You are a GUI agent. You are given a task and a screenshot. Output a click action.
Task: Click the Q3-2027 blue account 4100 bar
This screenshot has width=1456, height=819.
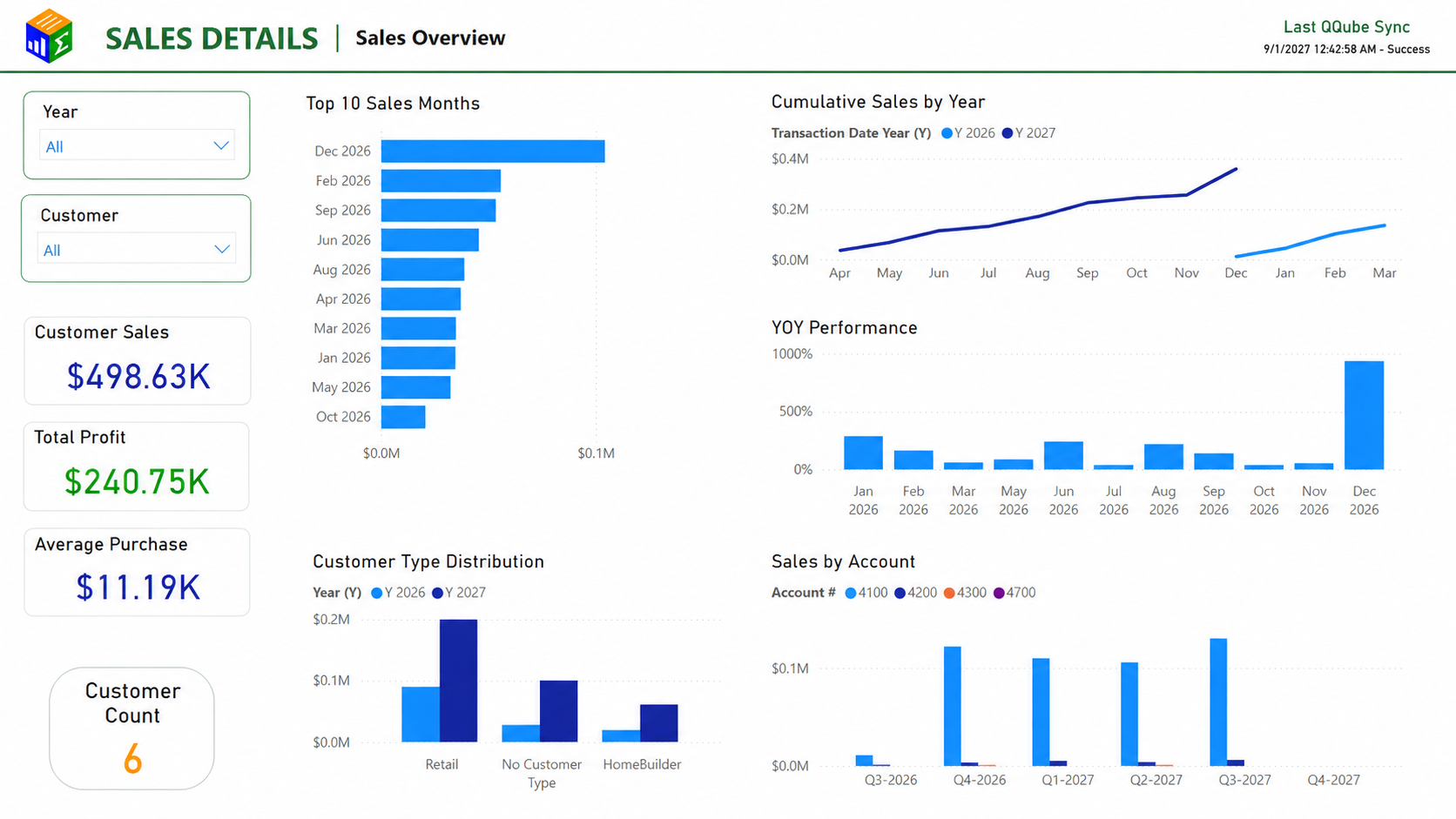click(x=1218, y=702)
